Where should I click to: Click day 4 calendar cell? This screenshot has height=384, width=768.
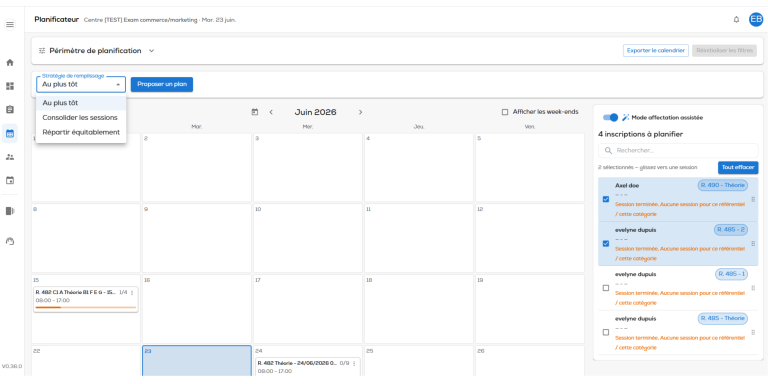(x=419, y=168)
